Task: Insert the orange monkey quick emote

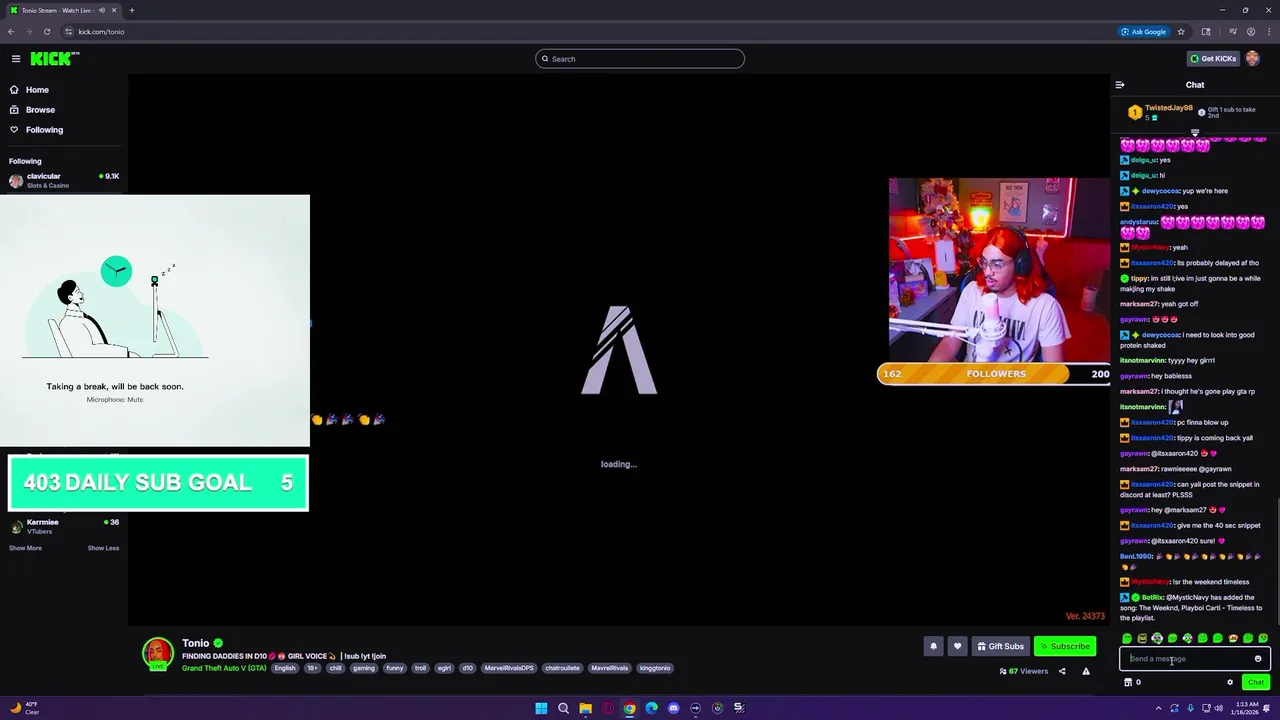Action: tap(1233, 638)
